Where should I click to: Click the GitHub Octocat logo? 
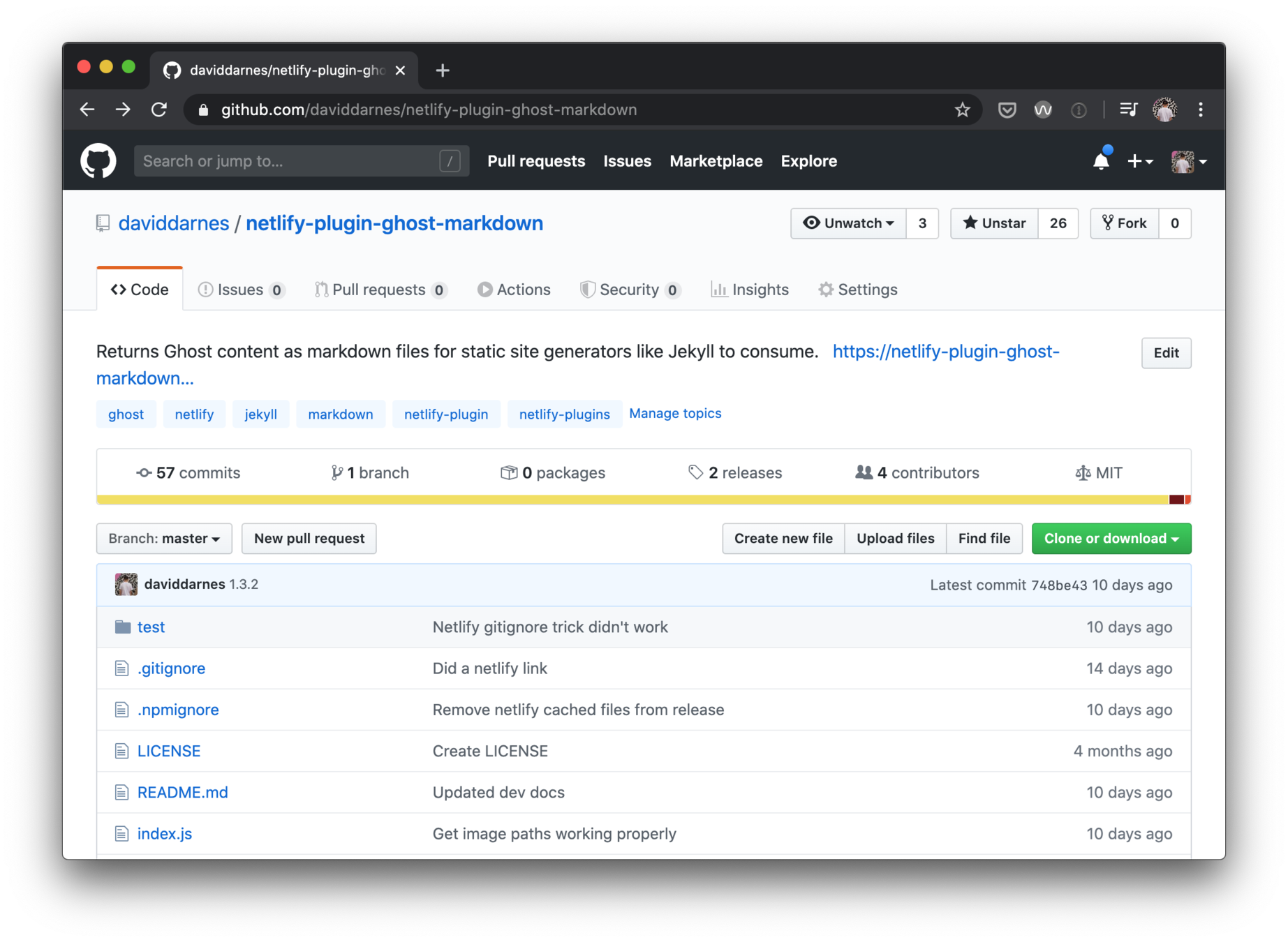point(98,161)
